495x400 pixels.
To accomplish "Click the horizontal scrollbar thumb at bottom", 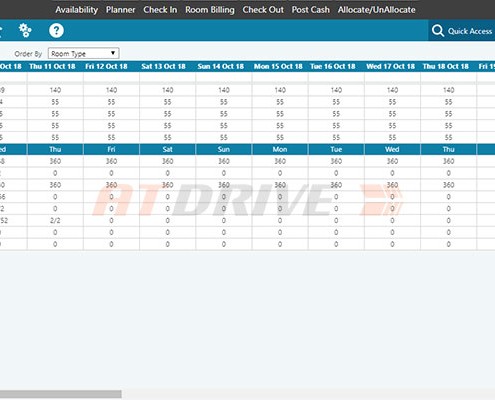I will (61, 394).
